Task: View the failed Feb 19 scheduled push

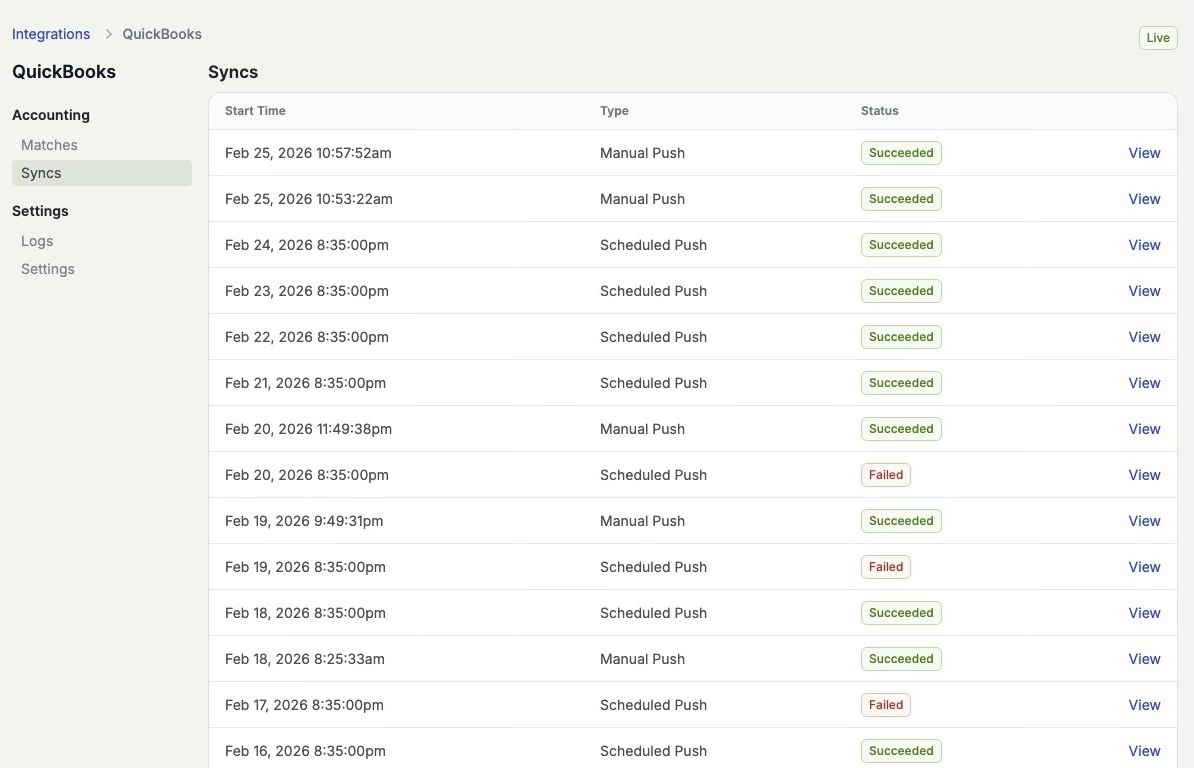Action: [x=1144, y=567]
